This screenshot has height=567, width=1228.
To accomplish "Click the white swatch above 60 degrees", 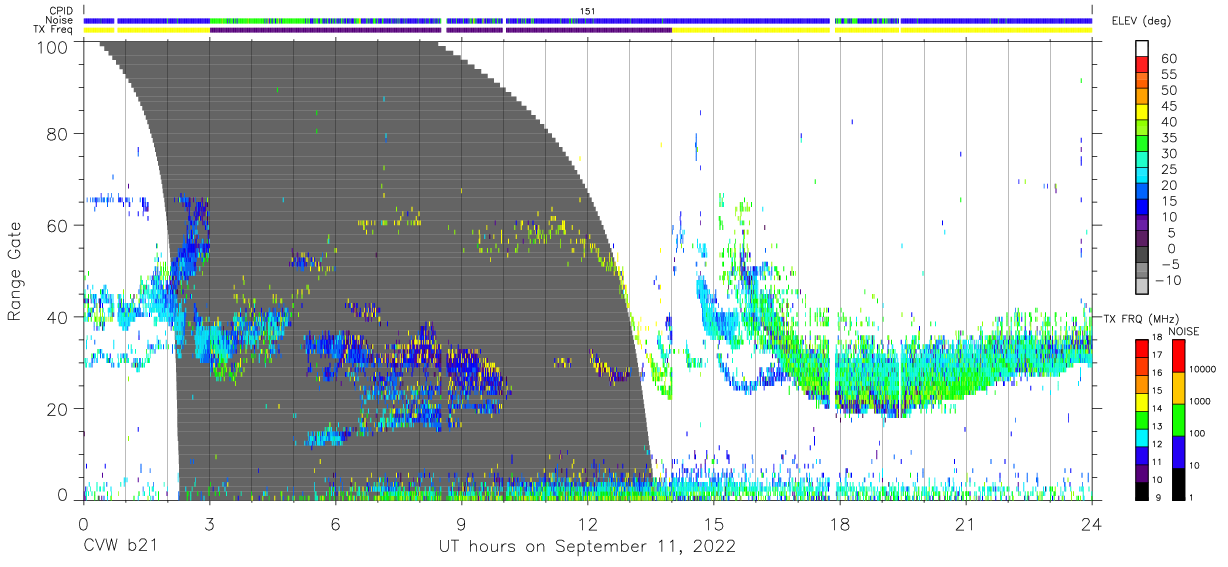I will pos(1141,49).
